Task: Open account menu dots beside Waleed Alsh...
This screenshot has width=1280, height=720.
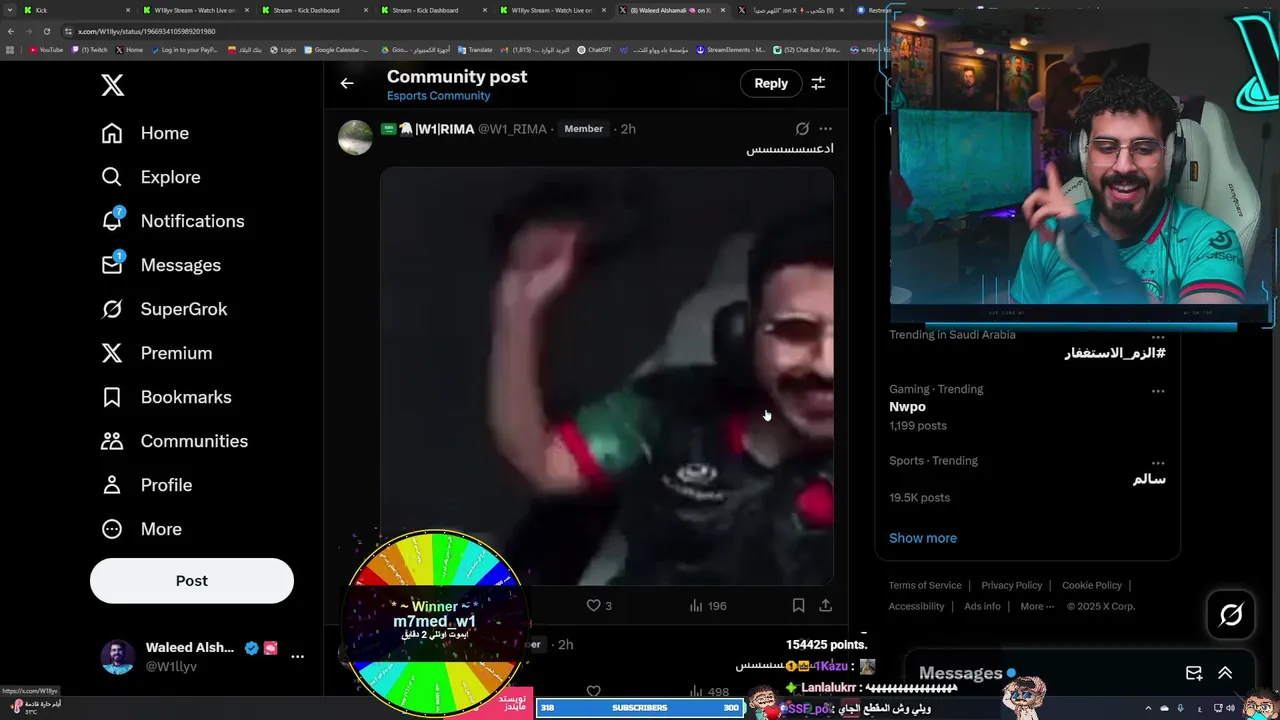Action: pos(297,656)
